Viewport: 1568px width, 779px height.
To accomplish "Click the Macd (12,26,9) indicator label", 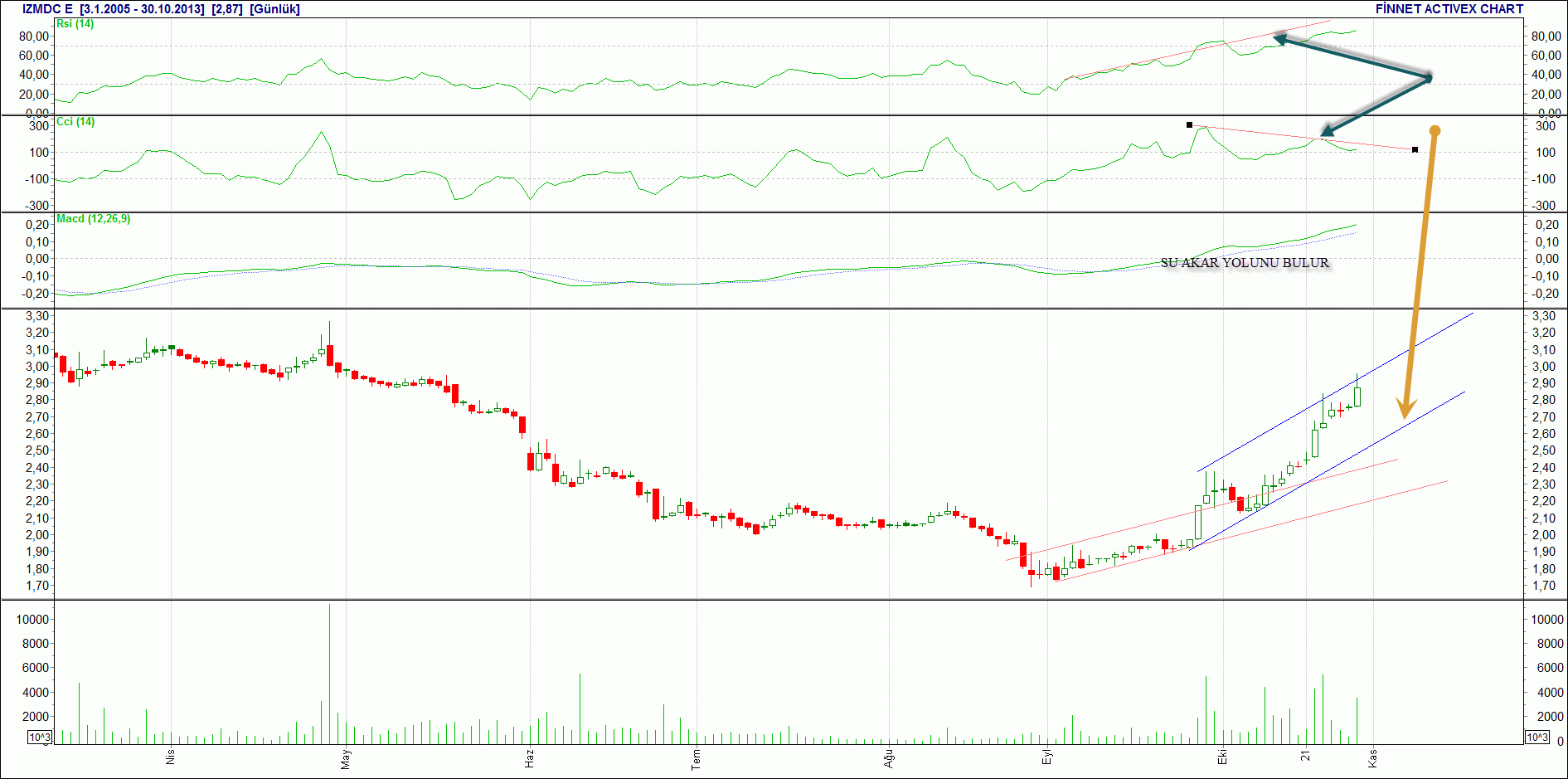I will pyautogui.click(x=94, y=219).
